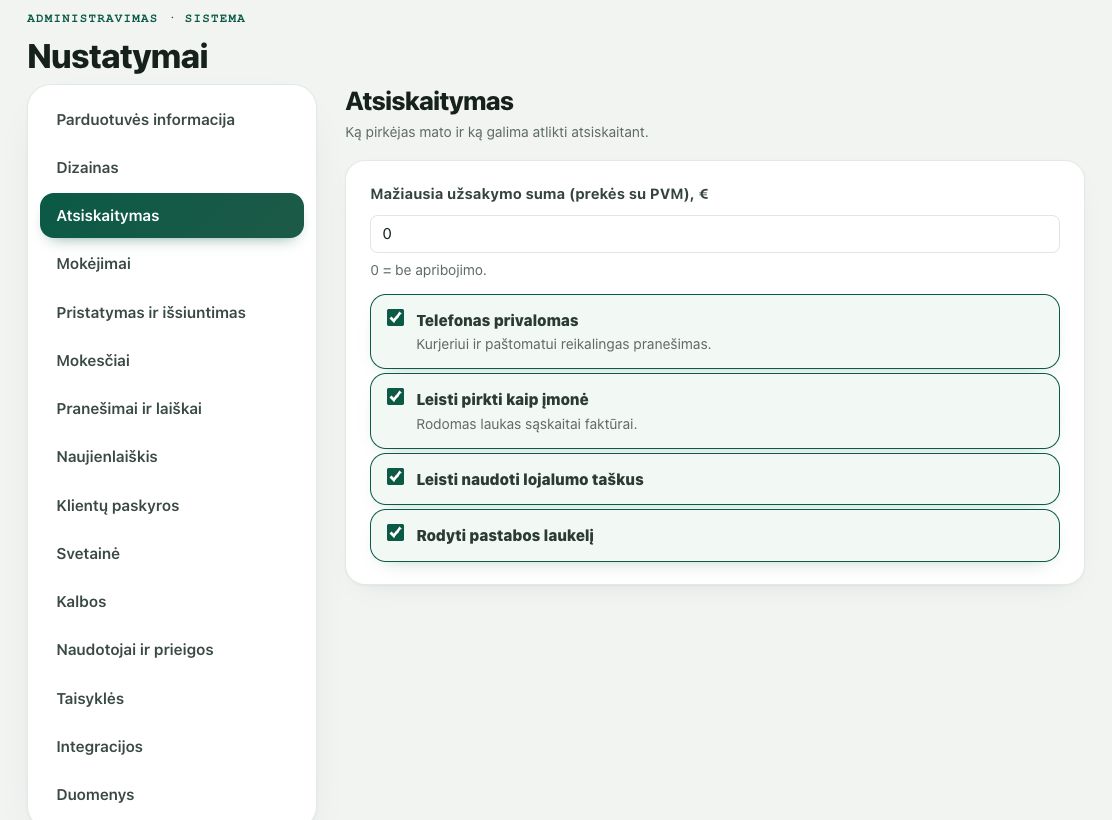The image size is (1112, 820).
Task: Disable Leisti naudoti lojalumo taškus
Action: tap(396, 477)
